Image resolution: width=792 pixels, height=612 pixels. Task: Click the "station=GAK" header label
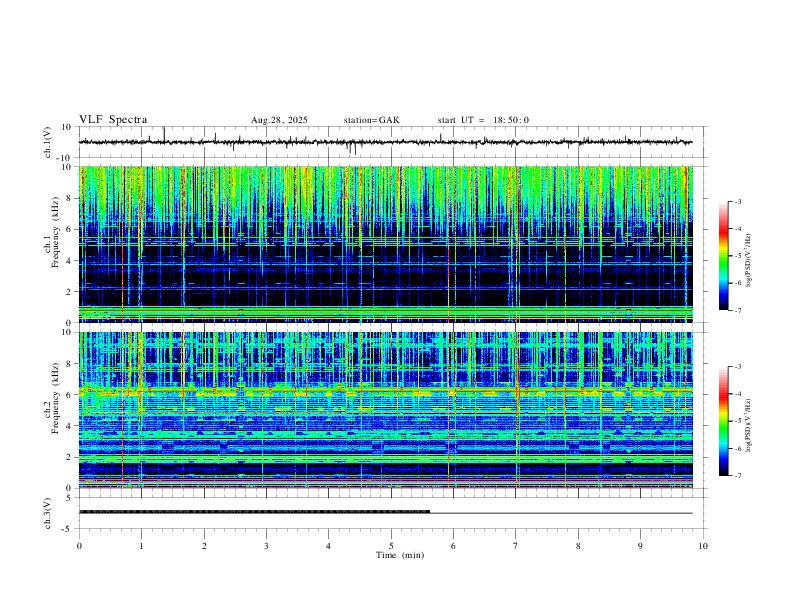(x=371, y=120)
